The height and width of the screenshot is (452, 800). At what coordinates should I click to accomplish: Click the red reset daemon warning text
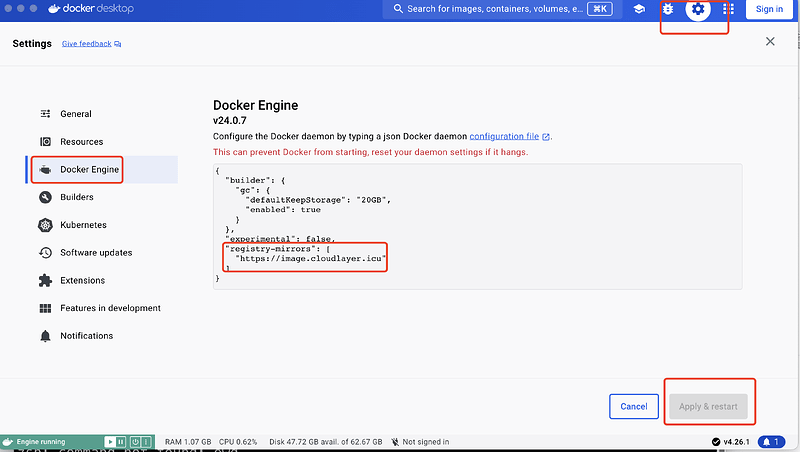pos(370,152)
